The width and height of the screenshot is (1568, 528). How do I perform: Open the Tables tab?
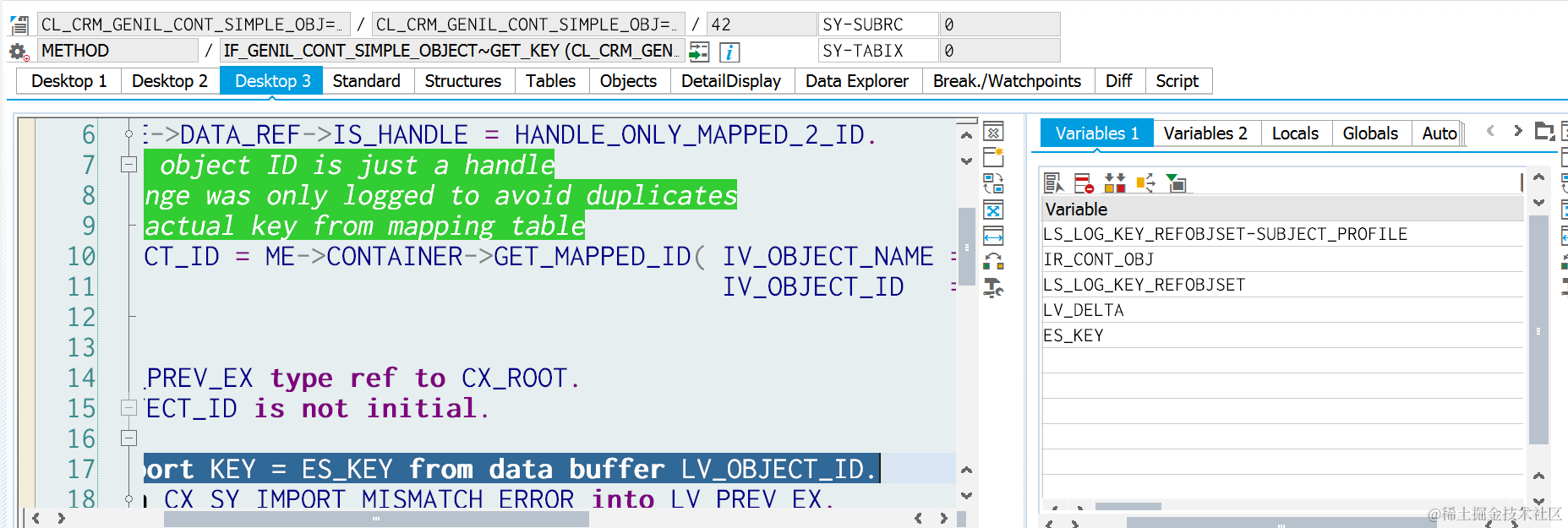tap(550, 81)
